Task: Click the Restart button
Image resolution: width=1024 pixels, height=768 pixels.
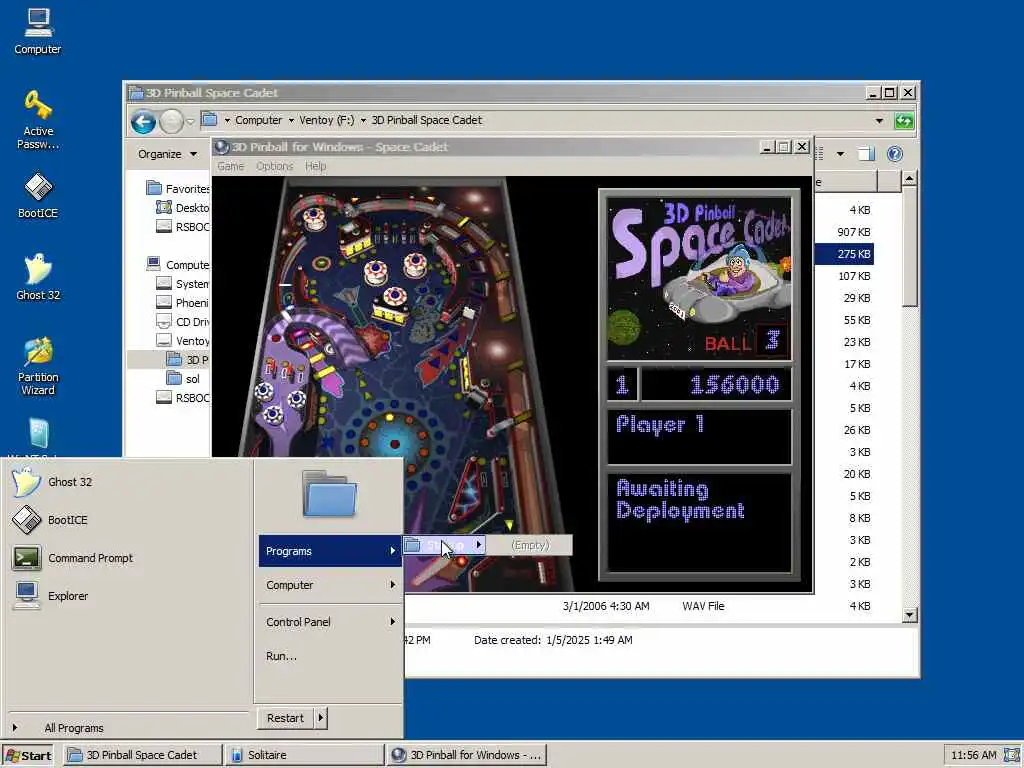Action: coord(285,718)
